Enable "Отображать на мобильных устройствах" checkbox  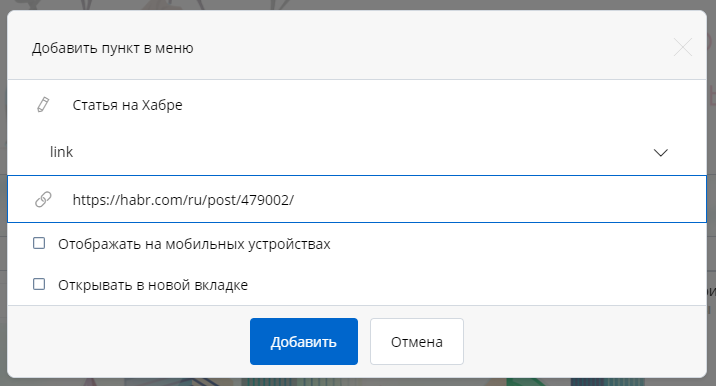click(39, 243)
